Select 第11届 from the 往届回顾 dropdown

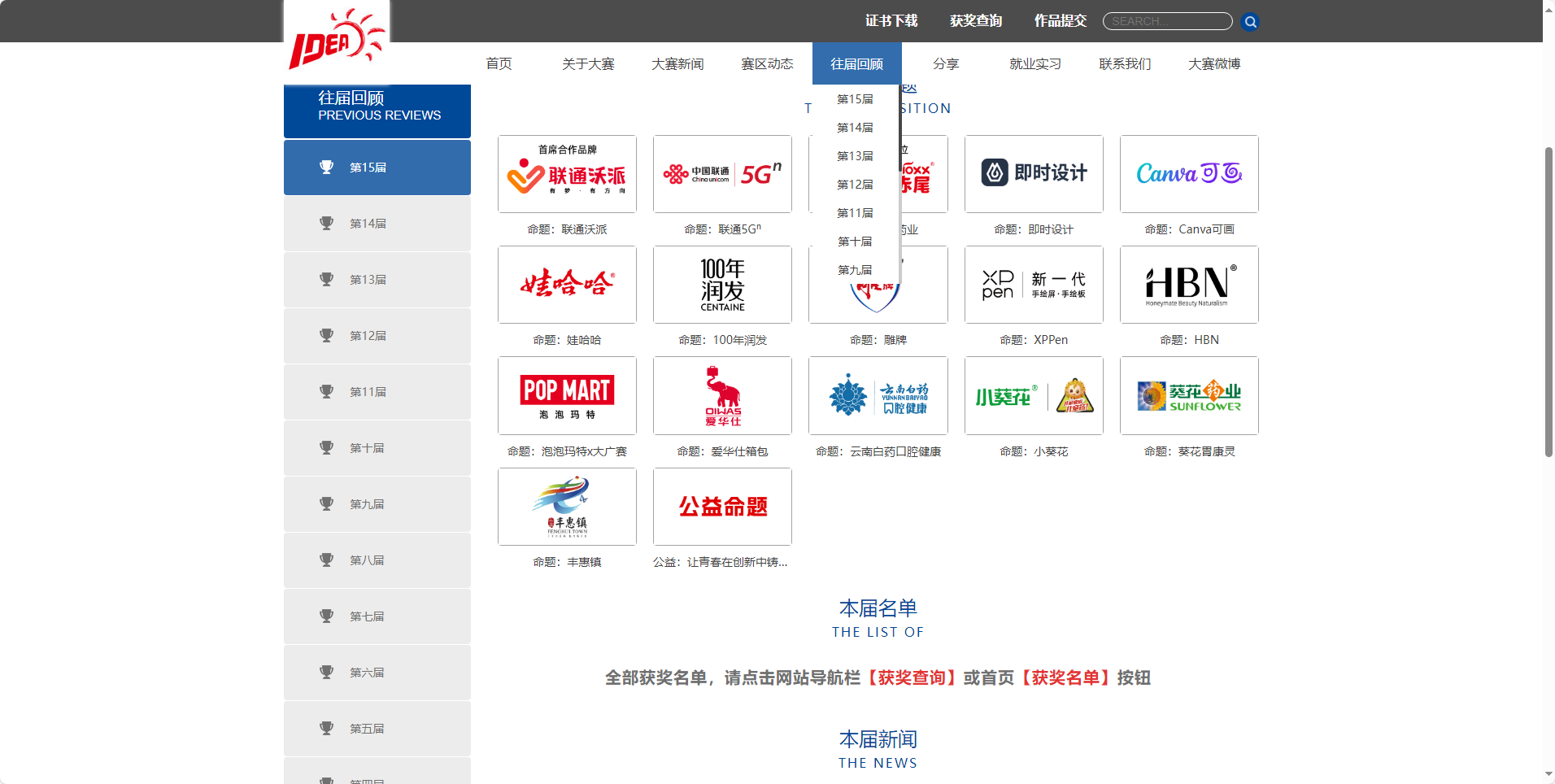point(856,213)
